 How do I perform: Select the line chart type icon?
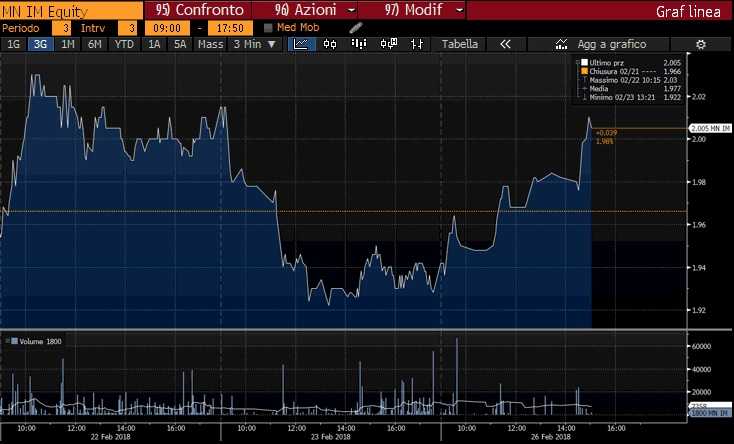[x=301, y=44]
